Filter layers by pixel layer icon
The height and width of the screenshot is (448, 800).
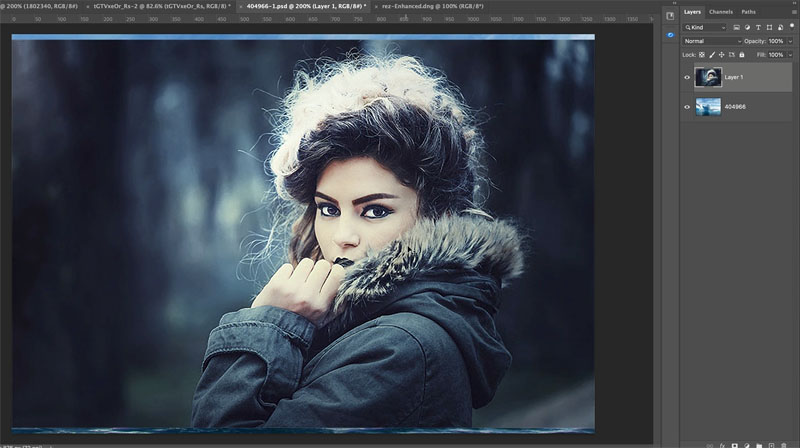tap(737, 27)
